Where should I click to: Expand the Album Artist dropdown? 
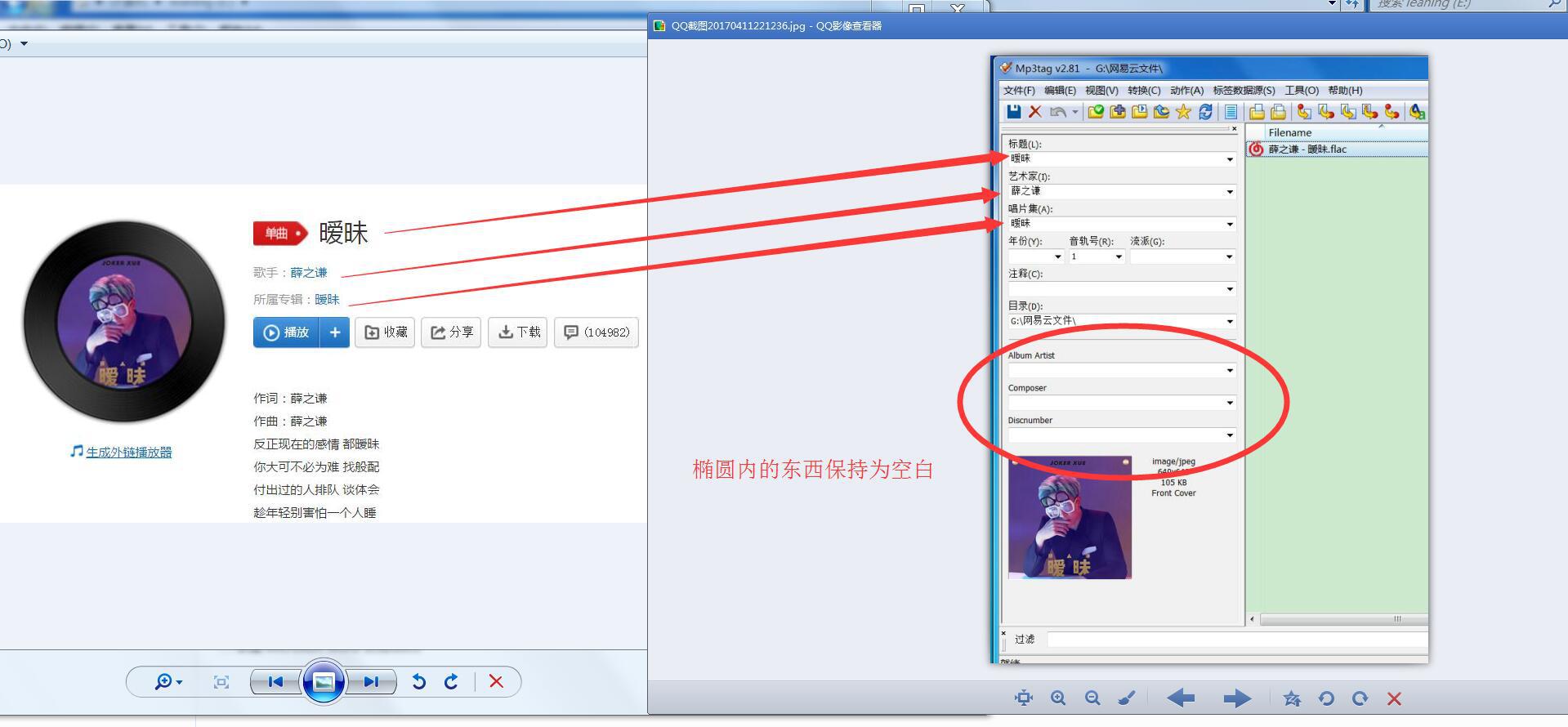(1230, 371)
